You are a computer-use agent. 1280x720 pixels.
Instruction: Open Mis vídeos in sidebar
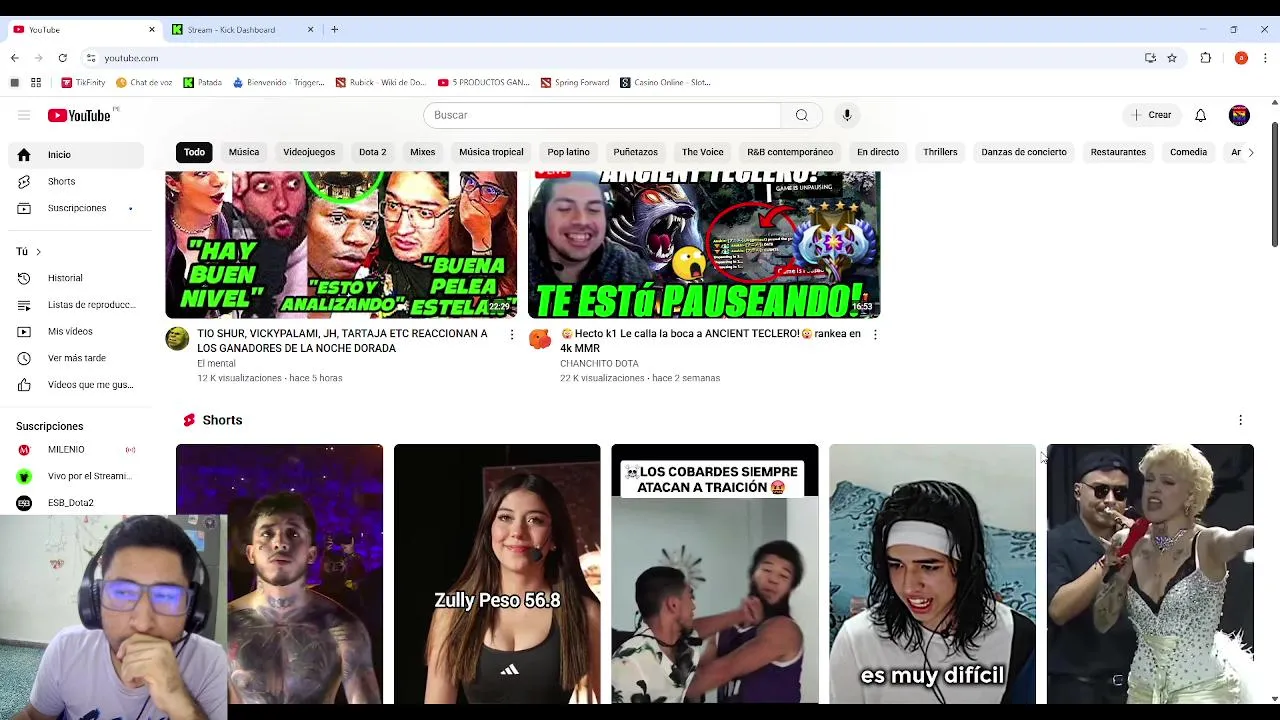76,331
